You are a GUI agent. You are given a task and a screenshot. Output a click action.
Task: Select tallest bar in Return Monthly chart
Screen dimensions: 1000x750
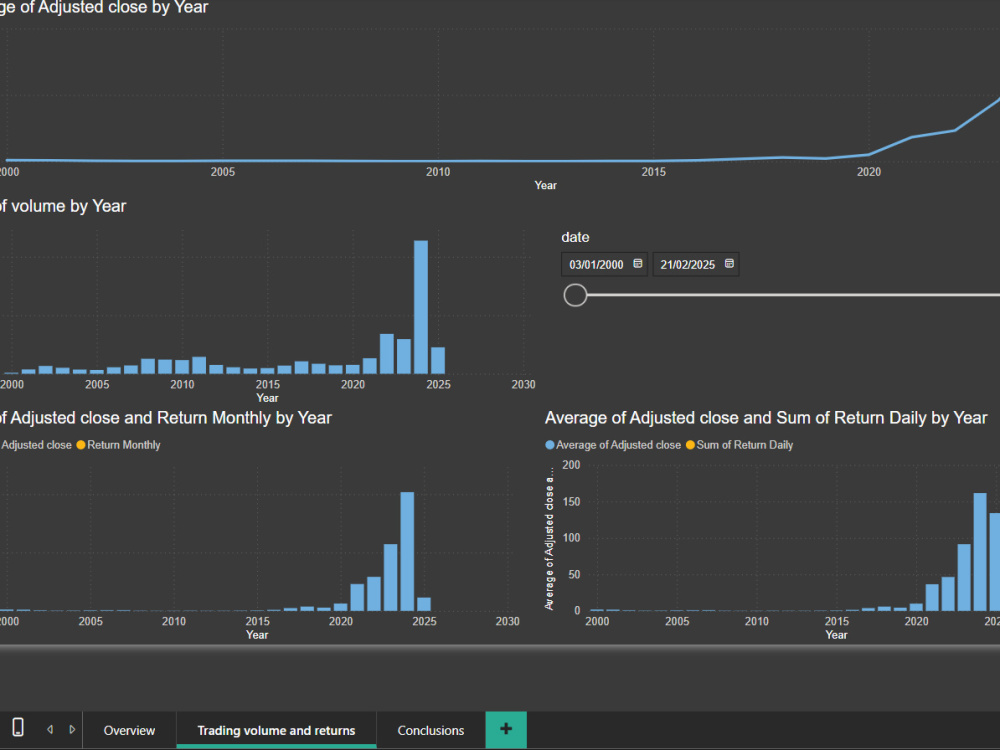(407, 551)
